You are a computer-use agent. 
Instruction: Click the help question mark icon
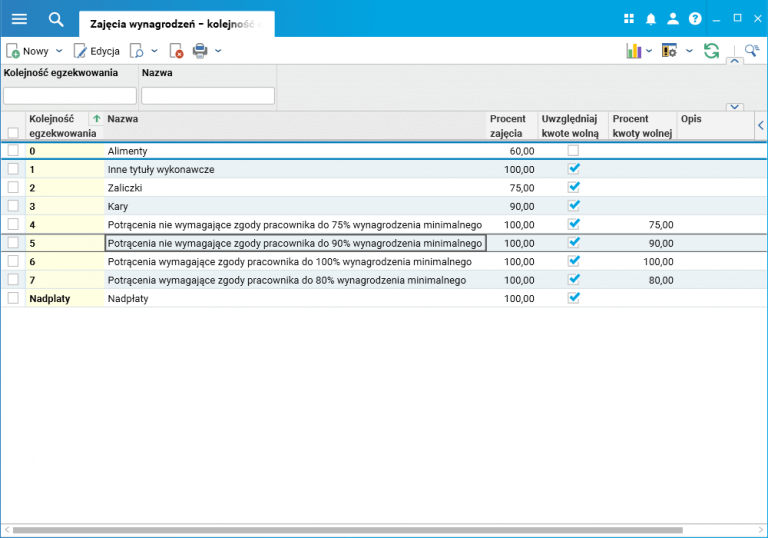coord(695,19)
